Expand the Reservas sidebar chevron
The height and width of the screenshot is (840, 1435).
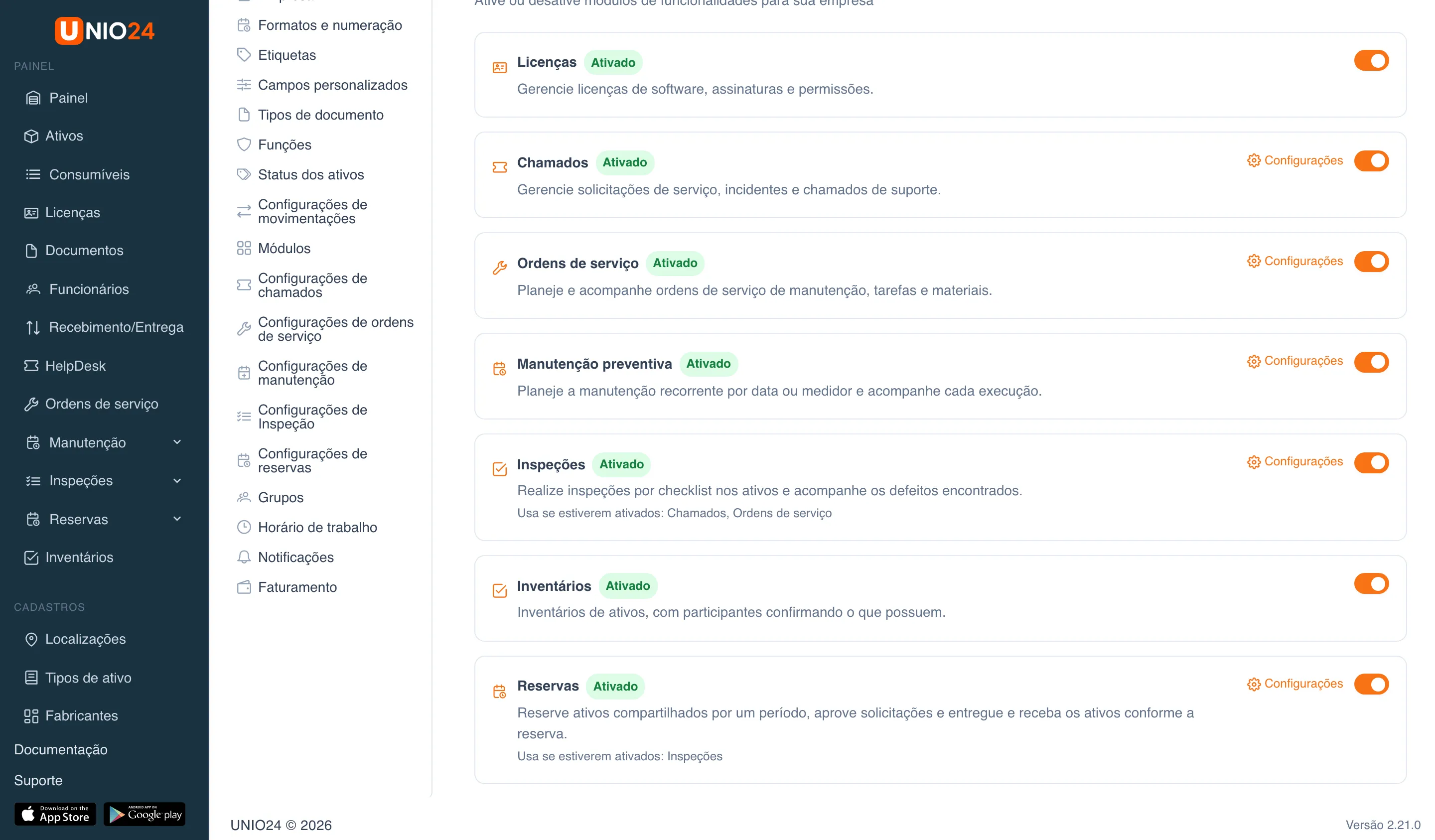[x=177, y=519]
